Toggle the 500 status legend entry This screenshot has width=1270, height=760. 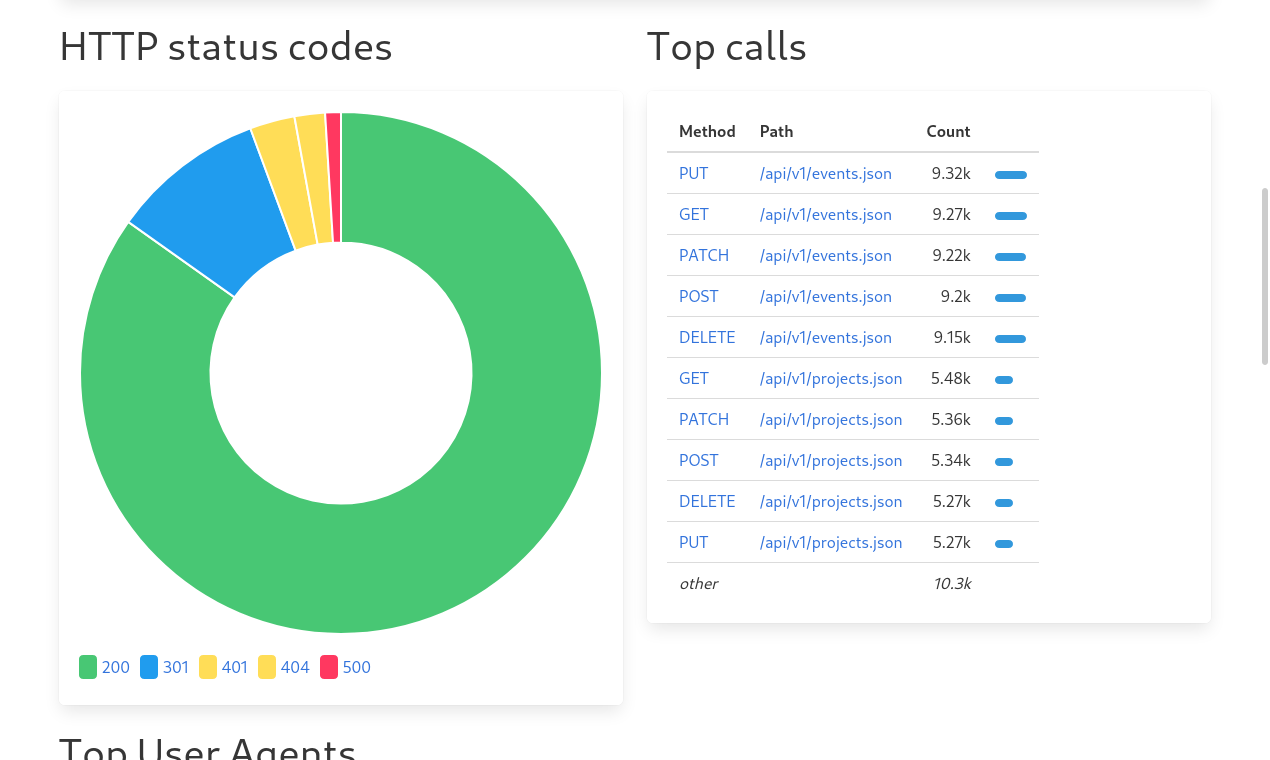344,667
